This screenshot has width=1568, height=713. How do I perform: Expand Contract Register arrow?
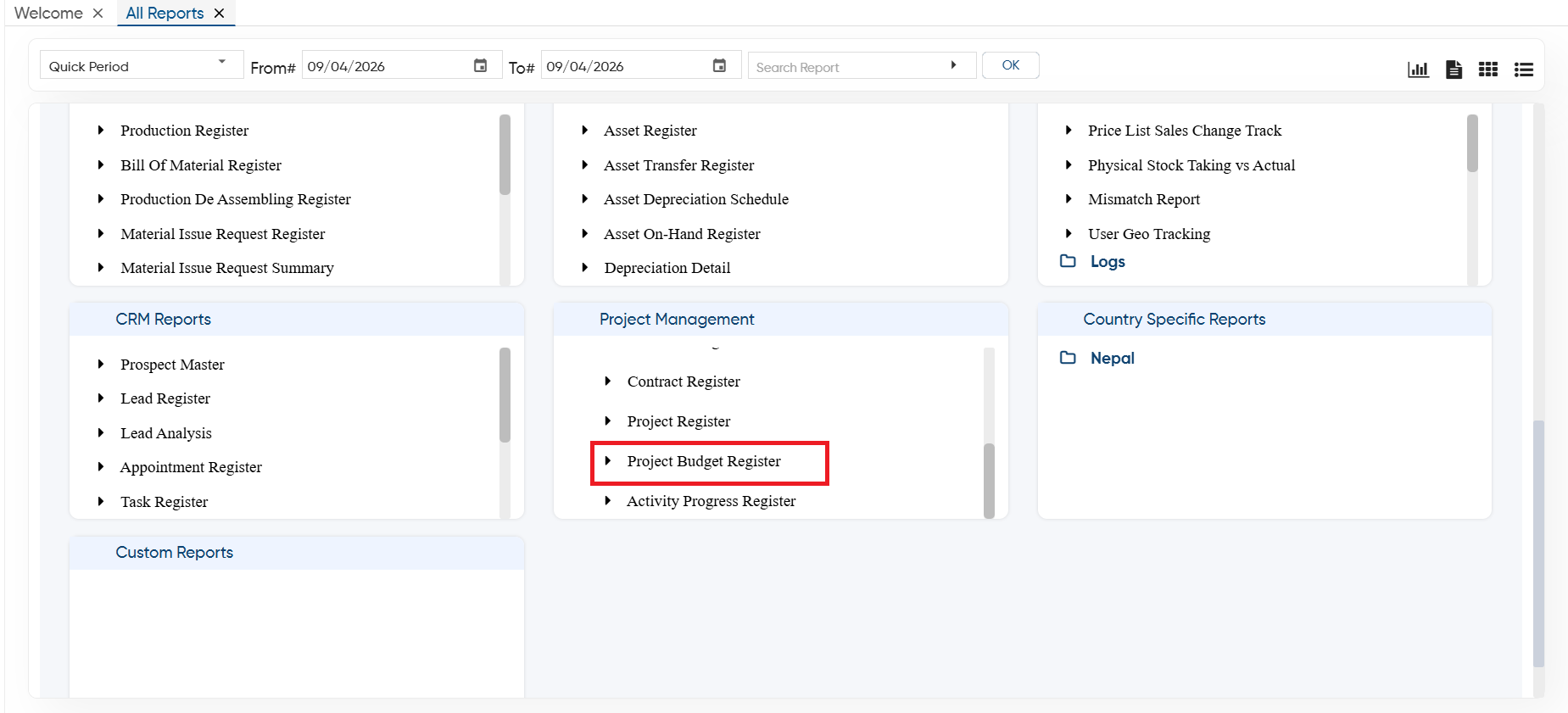point(607,382)
